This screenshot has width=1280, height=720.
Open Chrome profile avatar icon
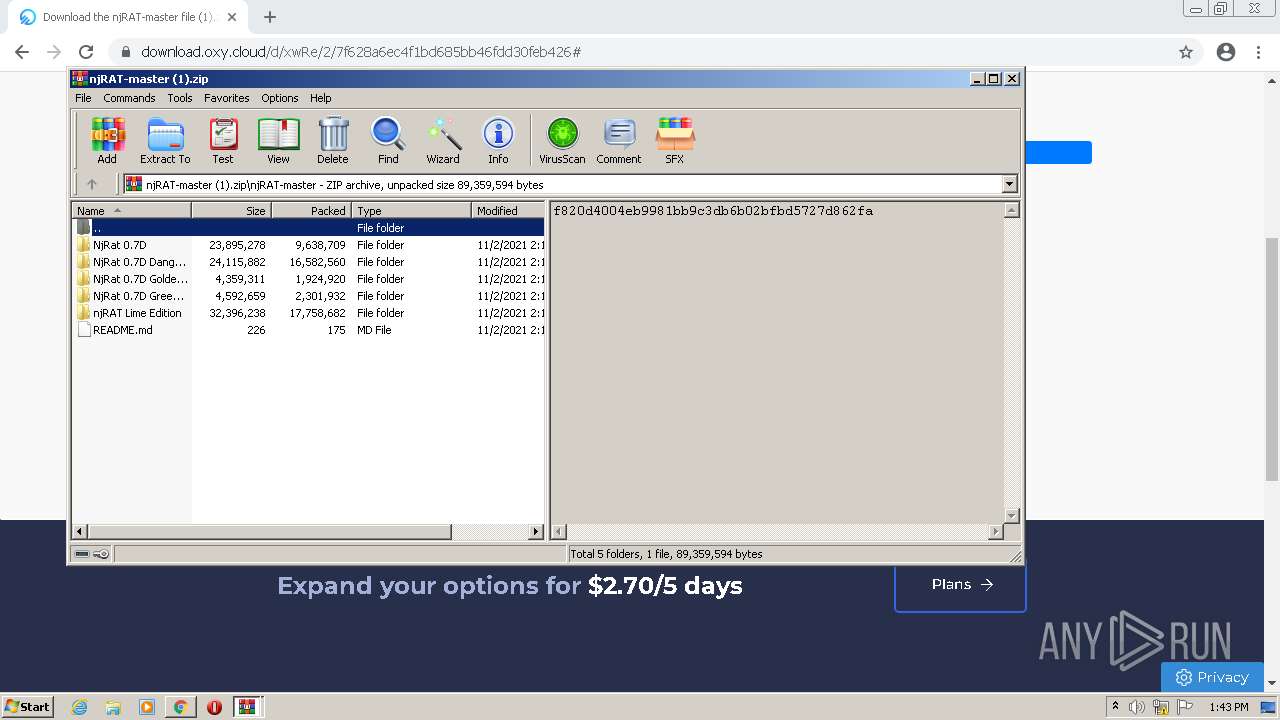(x=1225, y=52)
